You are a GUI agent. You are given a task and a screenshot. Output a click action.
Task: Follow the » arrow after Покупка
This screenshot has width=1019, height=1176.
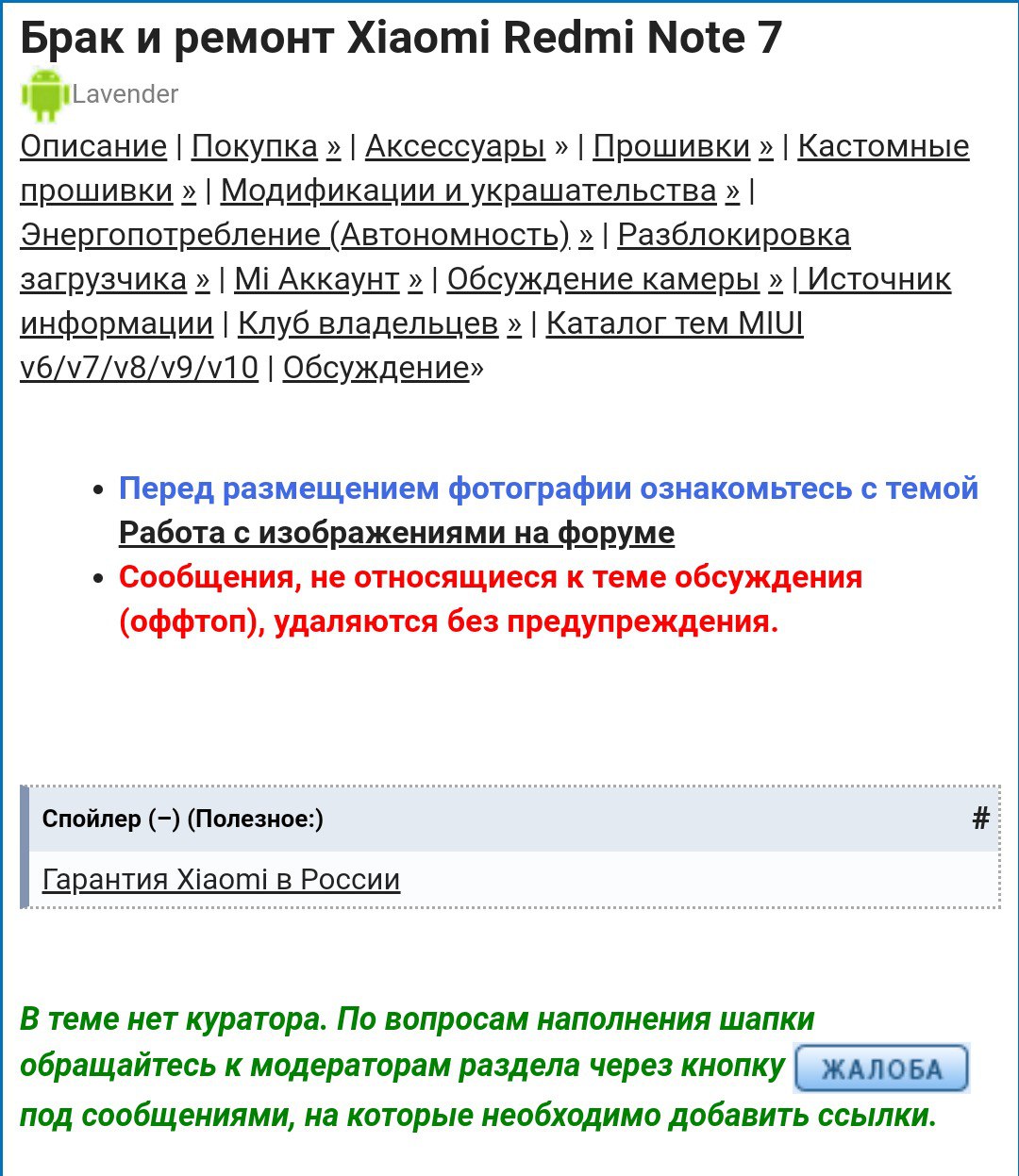[333, 147]
